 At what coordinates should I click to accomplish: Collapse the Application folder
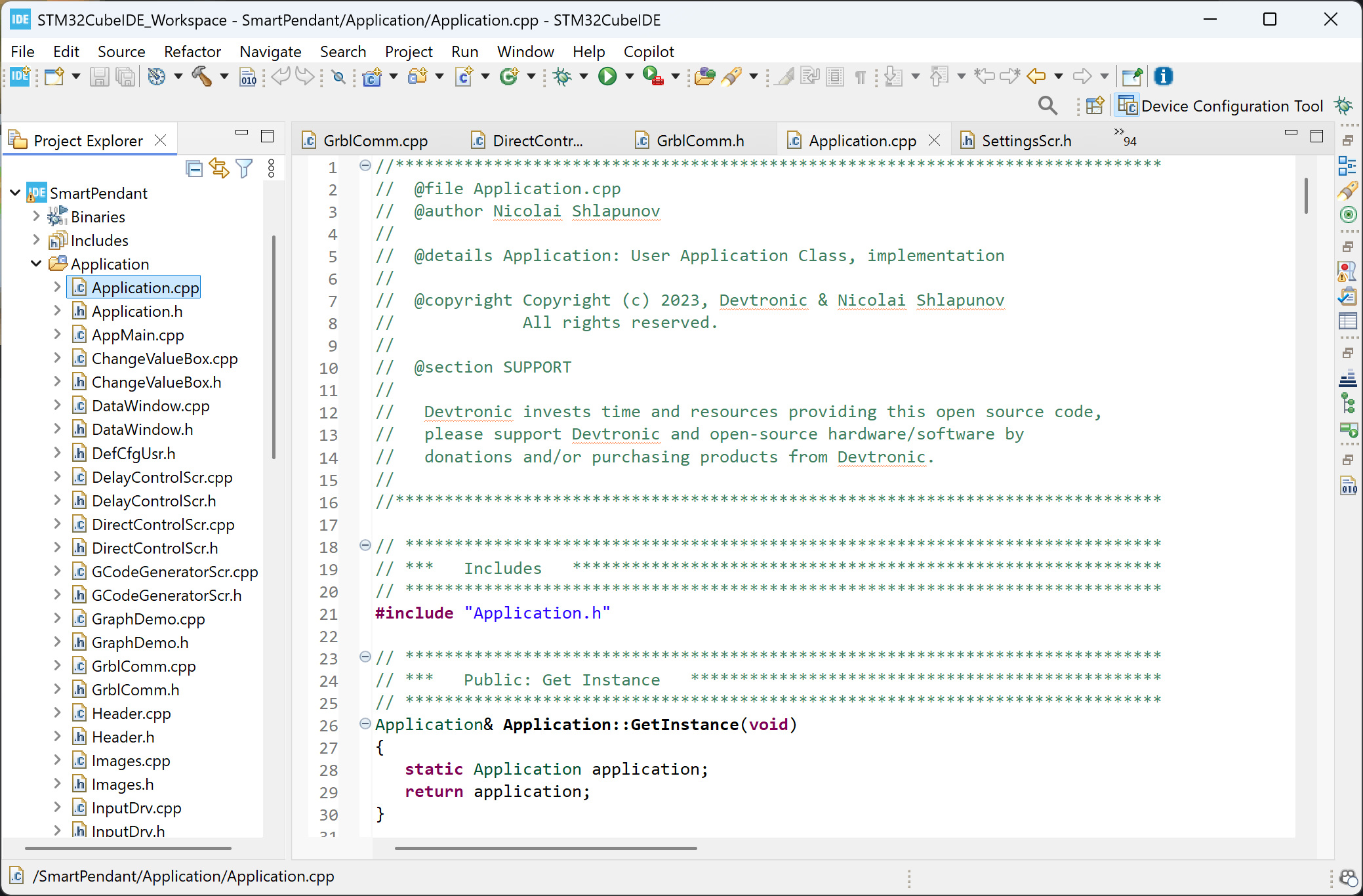[36, 264]
